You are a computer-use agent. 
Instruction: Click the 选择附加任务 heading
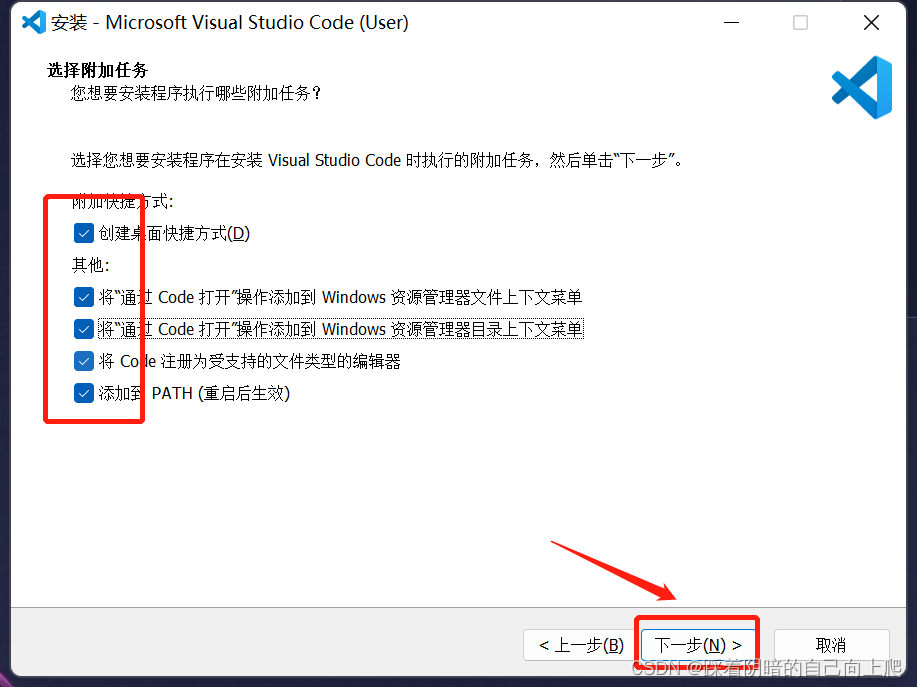point(98,70)
